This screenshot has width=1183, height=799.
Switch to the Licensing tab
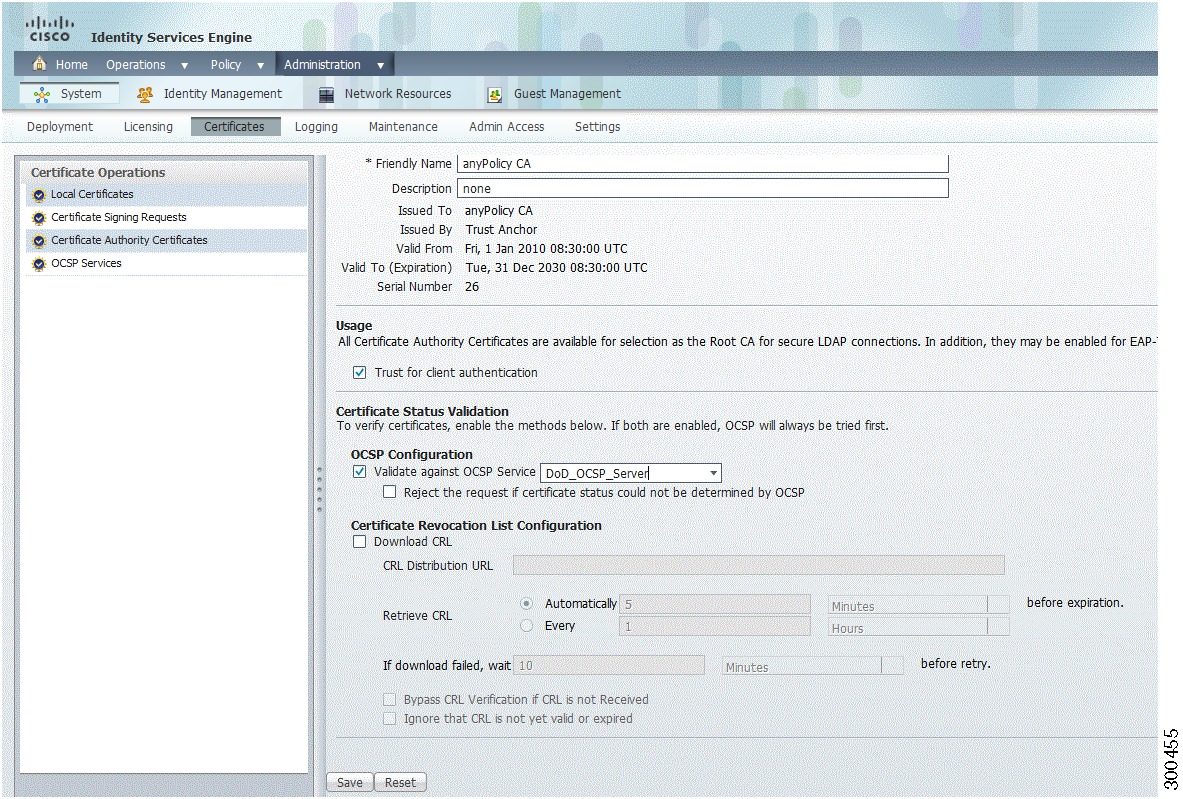148,127
